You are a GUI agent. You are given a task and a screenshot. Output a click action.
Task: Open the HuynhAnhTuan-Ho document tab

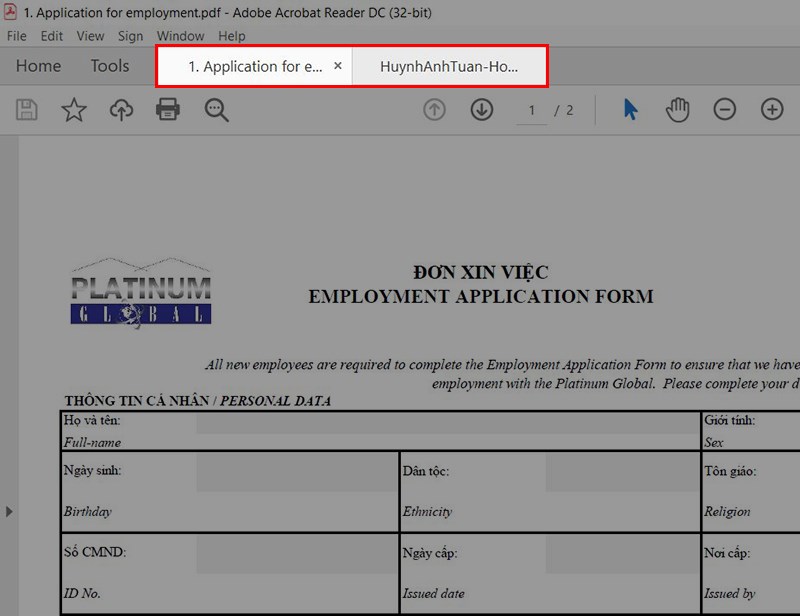[450, 66]
